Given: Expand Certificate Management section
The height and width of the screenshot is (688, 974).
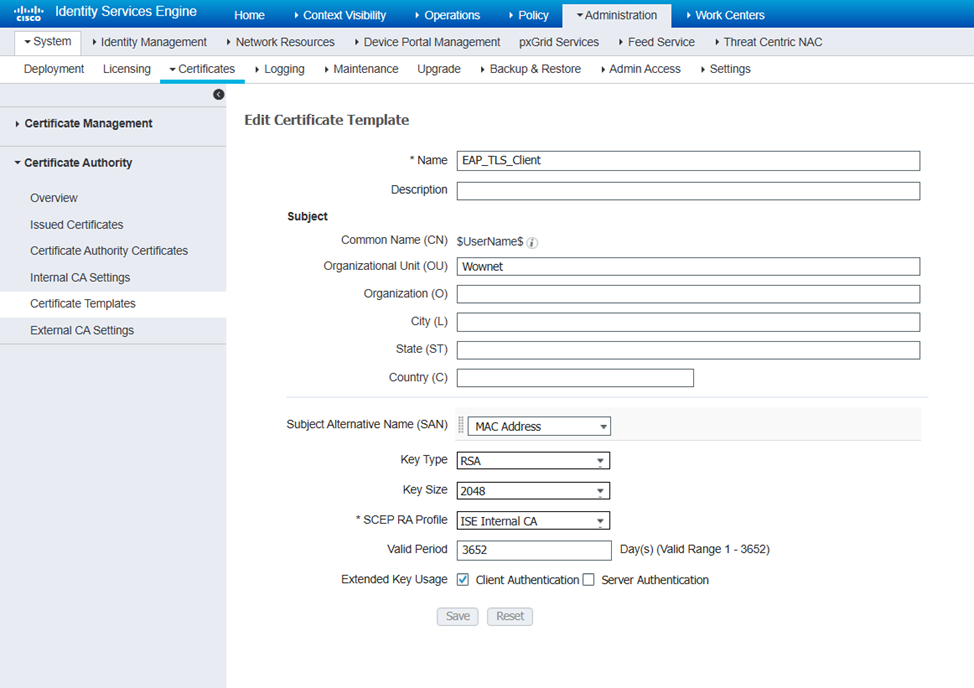Looking at the screenshot, I should pyautogui.click(x=84, y=124).
